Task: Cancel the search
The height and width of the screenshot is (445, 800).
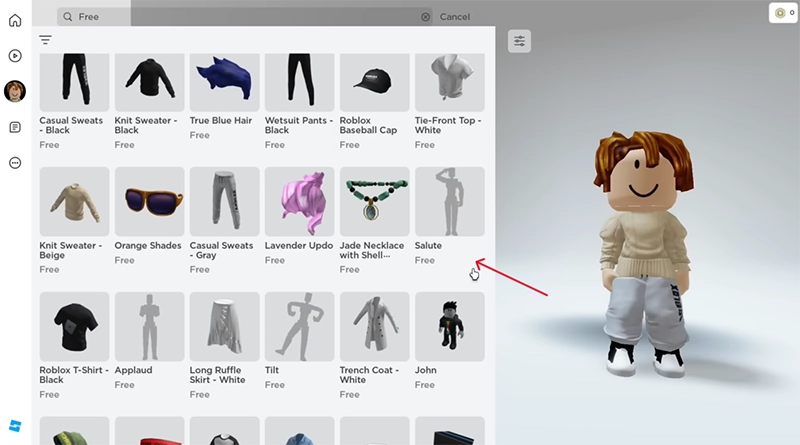Action: 455,17
